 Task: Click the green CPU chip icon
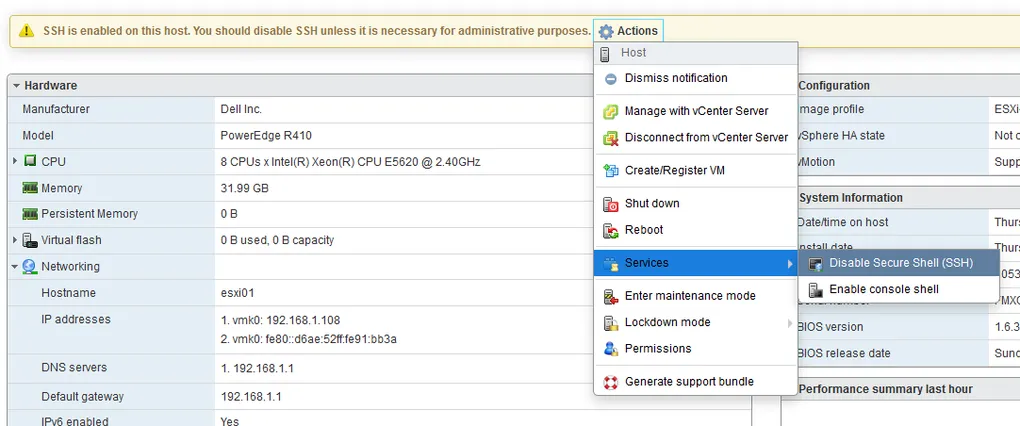pos(29,161)
